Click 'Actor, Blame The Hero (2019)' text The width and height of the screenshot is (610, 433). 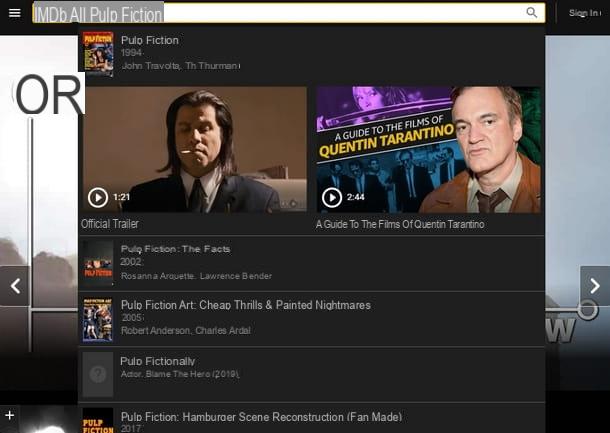(180, 374)
